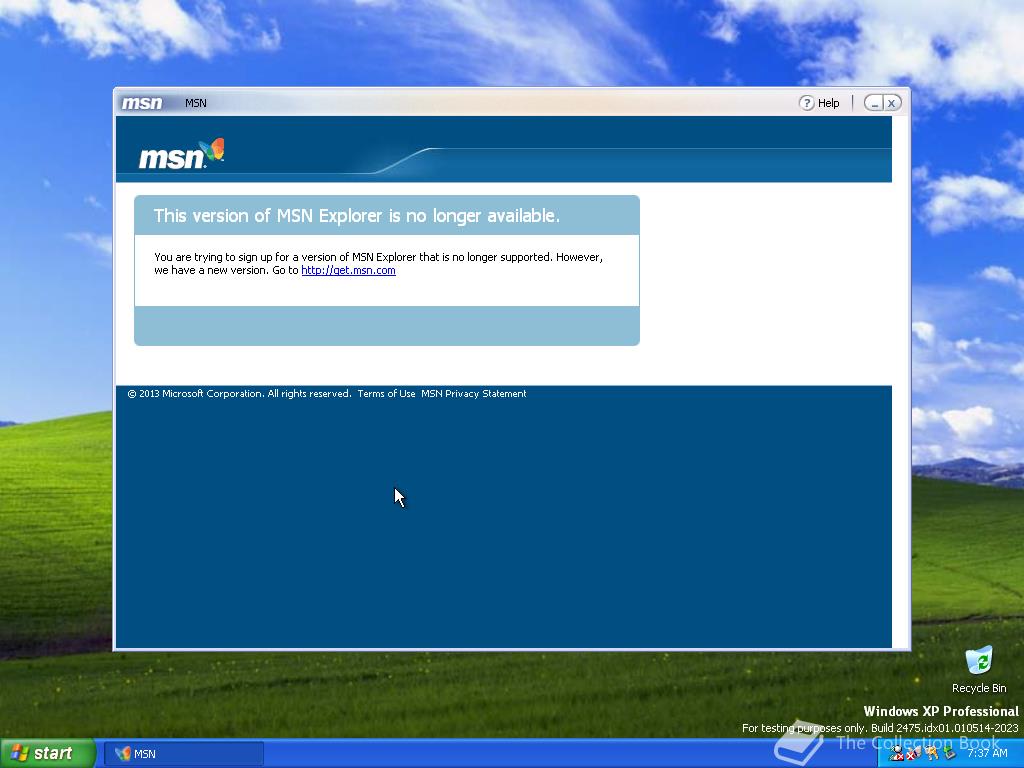Open the Windows Start menu
1024x768 pixels.
coord(48,754)
